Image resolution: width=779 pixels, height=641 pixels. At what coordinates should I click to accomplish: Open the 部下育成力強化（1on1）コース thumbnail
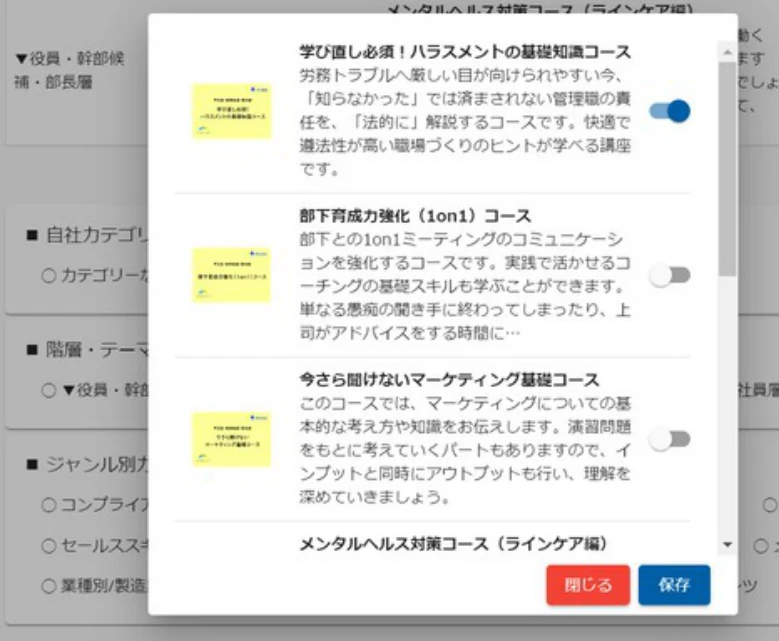point(232,275)
